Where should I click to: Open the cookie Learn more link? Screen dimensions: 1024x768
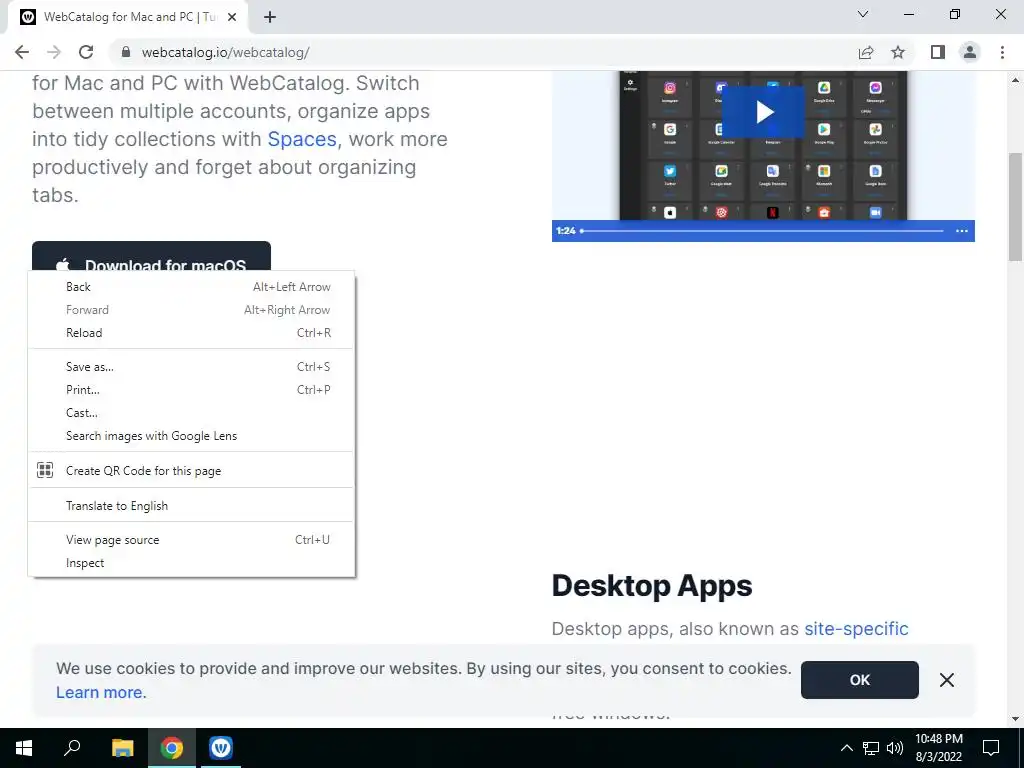[x=101, y=692]
